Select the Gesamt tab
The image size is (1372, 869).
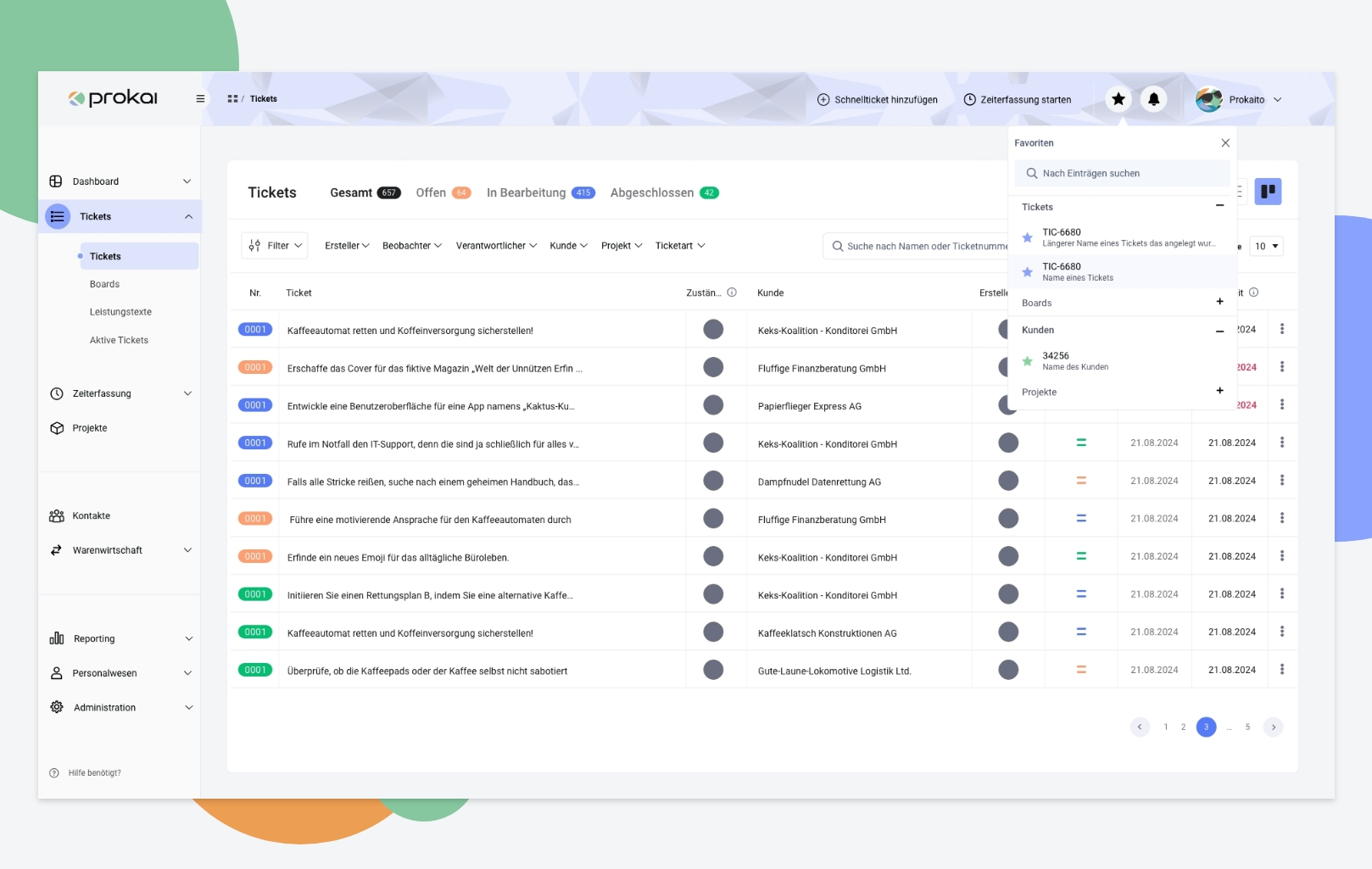[x=365, y=192]
